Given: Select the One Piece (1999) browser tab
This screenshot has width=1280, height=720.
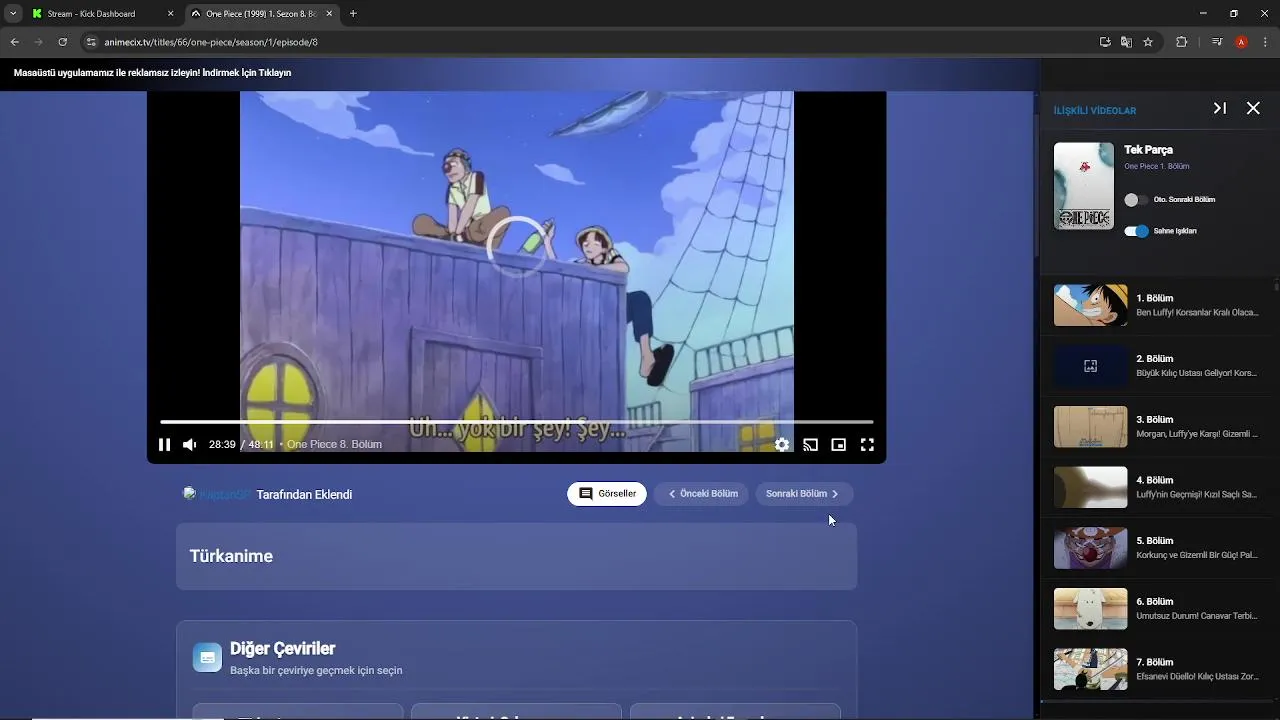Looking at the screenshot, I should pyautogui.click(x=261, y=14).
